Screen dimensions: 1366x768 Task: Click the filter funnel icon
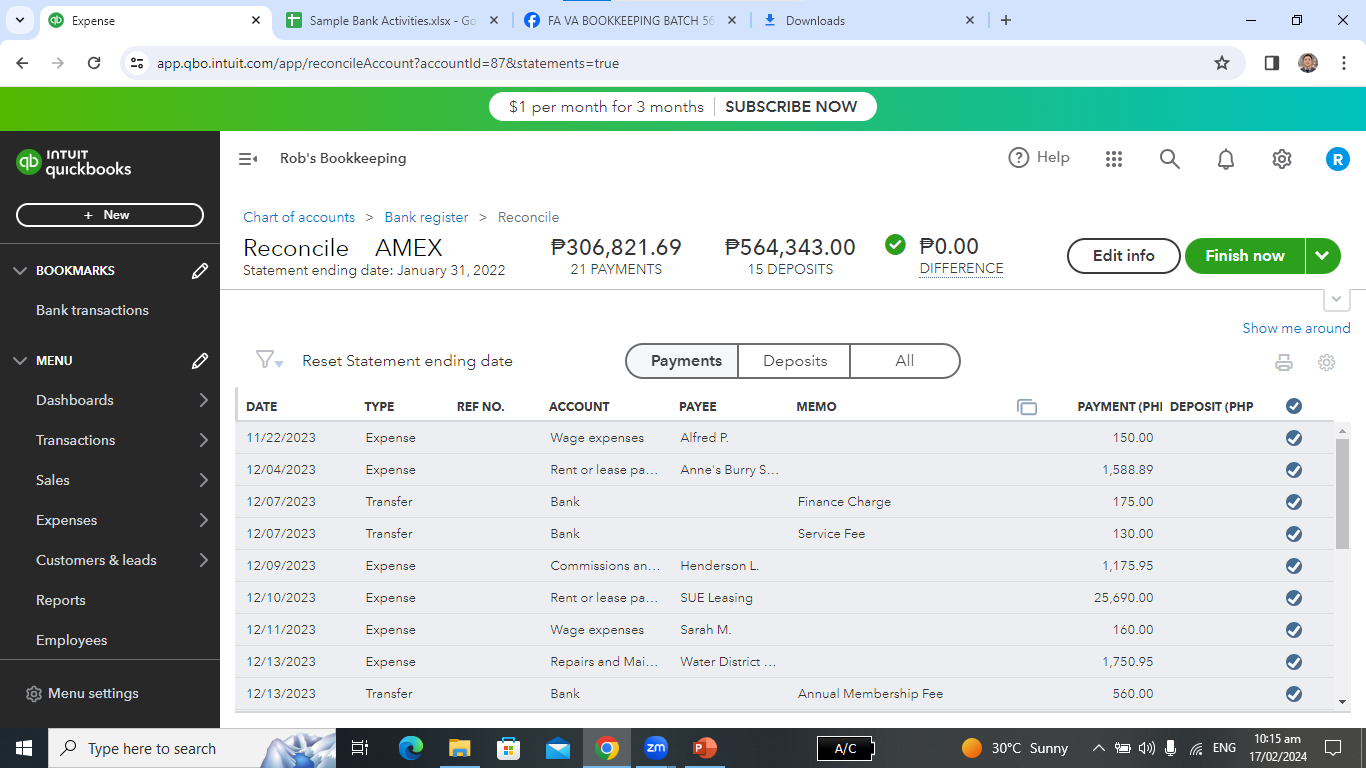point(269,360)
